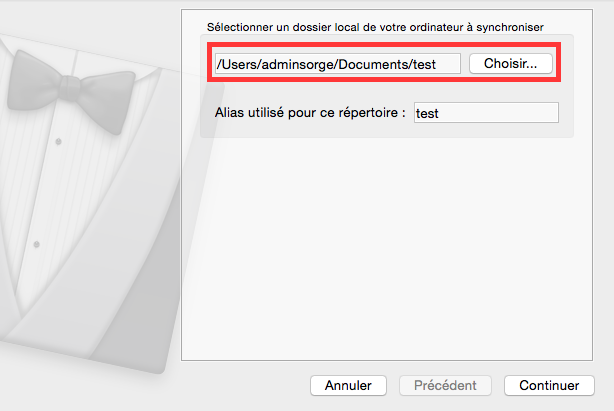The image size is (614, 411).
Task: Click the "Alias utilisé pour ce répertoire" label
Action: coord(310,113)
